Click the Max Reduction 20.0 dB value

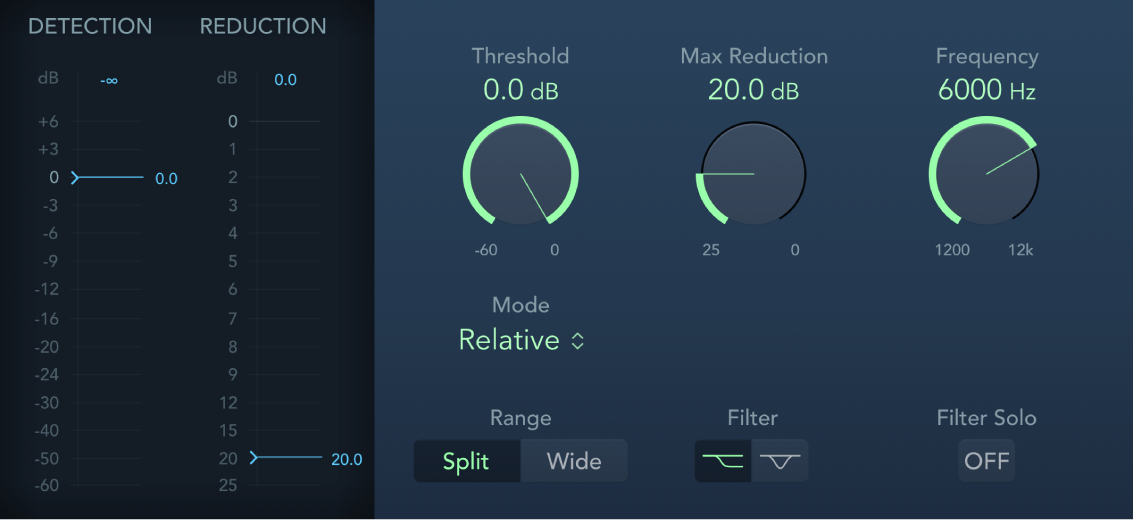pos(753,91)
